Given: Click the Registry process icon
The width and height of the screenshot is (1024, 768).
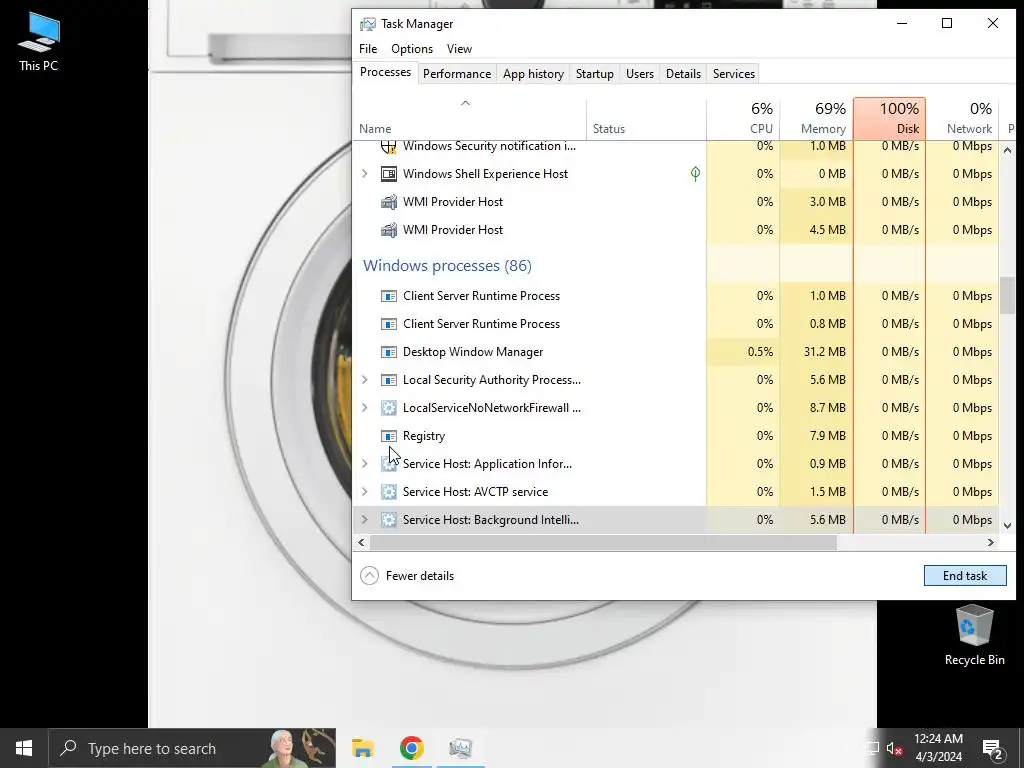Looking at the screenshot, I should point(389,436).
